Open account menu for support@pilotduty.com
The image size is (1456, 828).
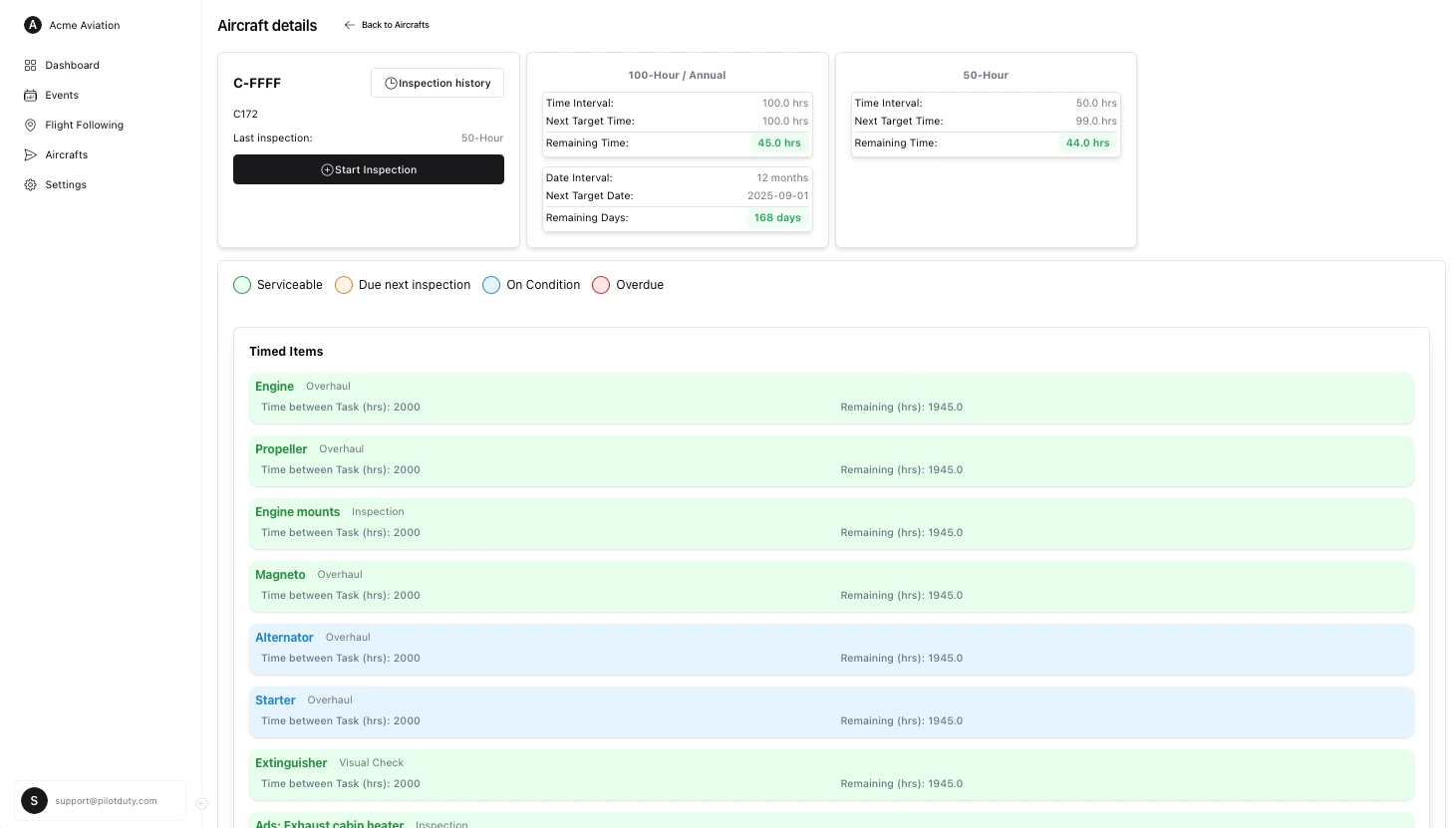tap(101, 800)
